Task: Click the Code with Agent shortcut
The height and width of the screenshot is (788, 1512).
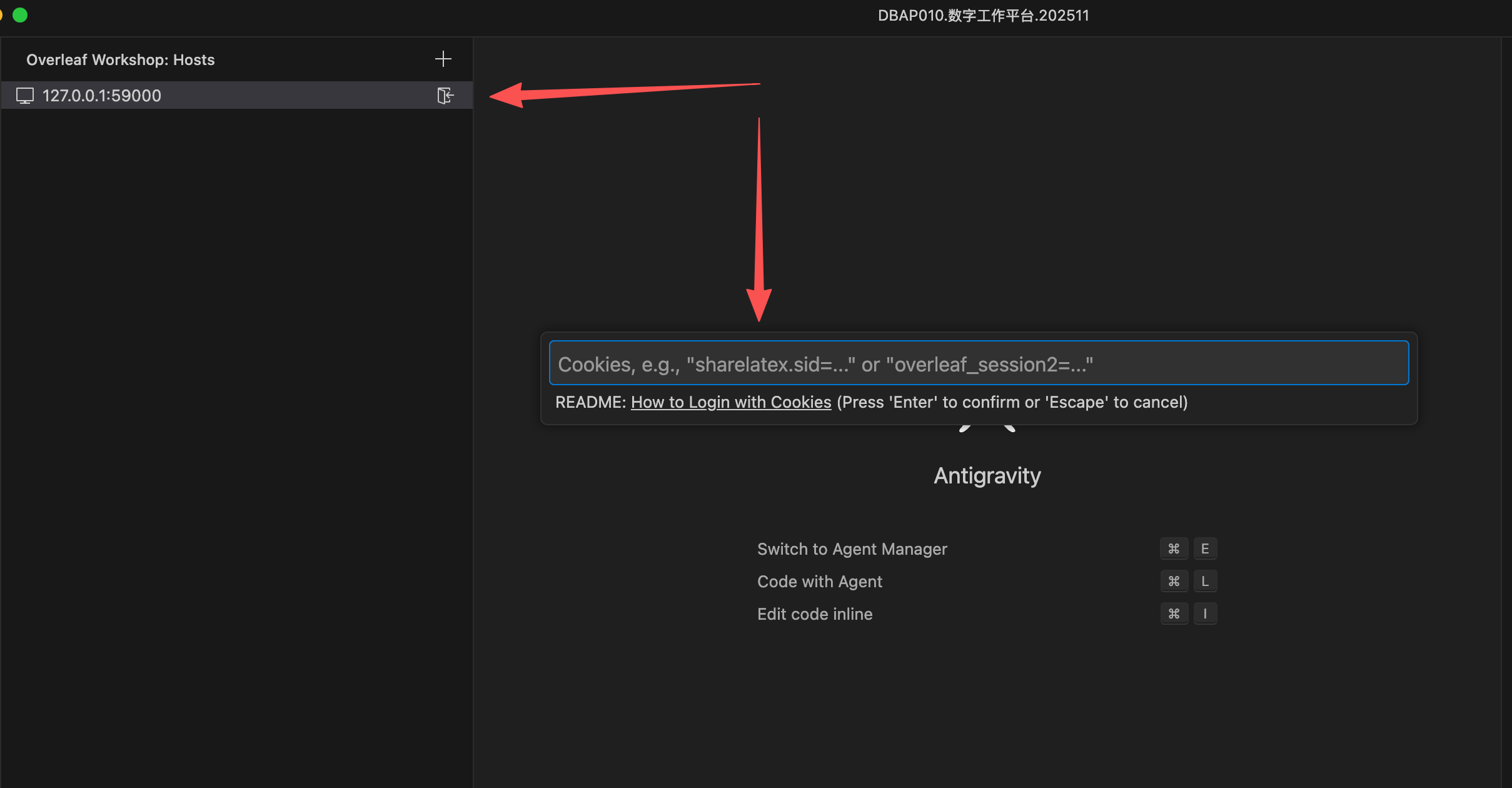Action: tap(819, 582)
